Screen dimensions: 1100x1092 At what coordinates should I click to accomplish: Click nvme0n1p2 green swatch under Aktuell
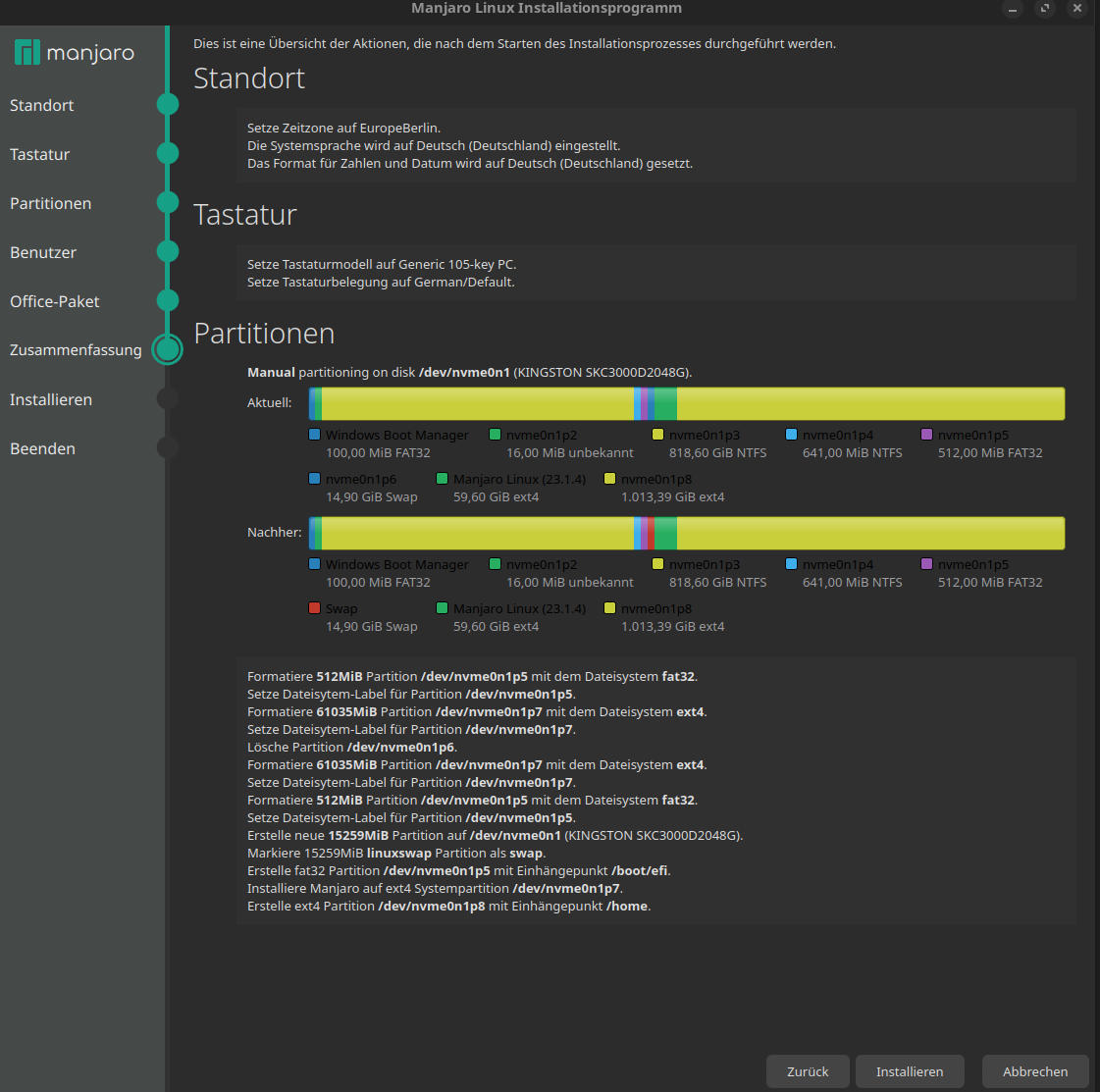click(x=496, y=434)
